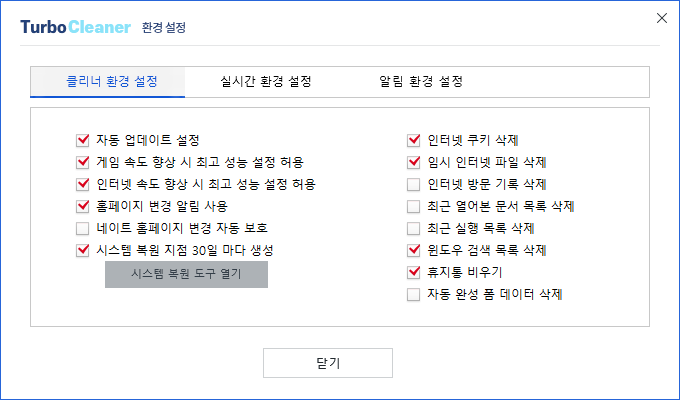This screenshot has width=680, height=400.
Task: Disable 홈페이지 변경 알림 사용 option
Action: (82, 206)
